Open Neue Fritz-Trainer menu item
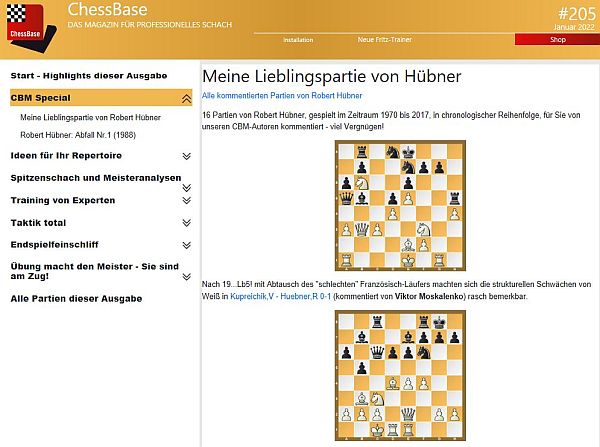 (385, 40)
